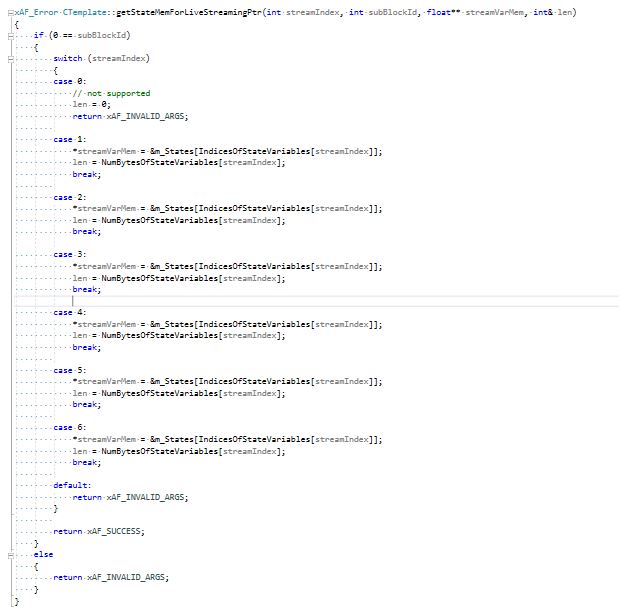Click the '*streamVarMem' assignment line under case 5
Viewport: 619px width, 613px height.
(x=227, y=382)
